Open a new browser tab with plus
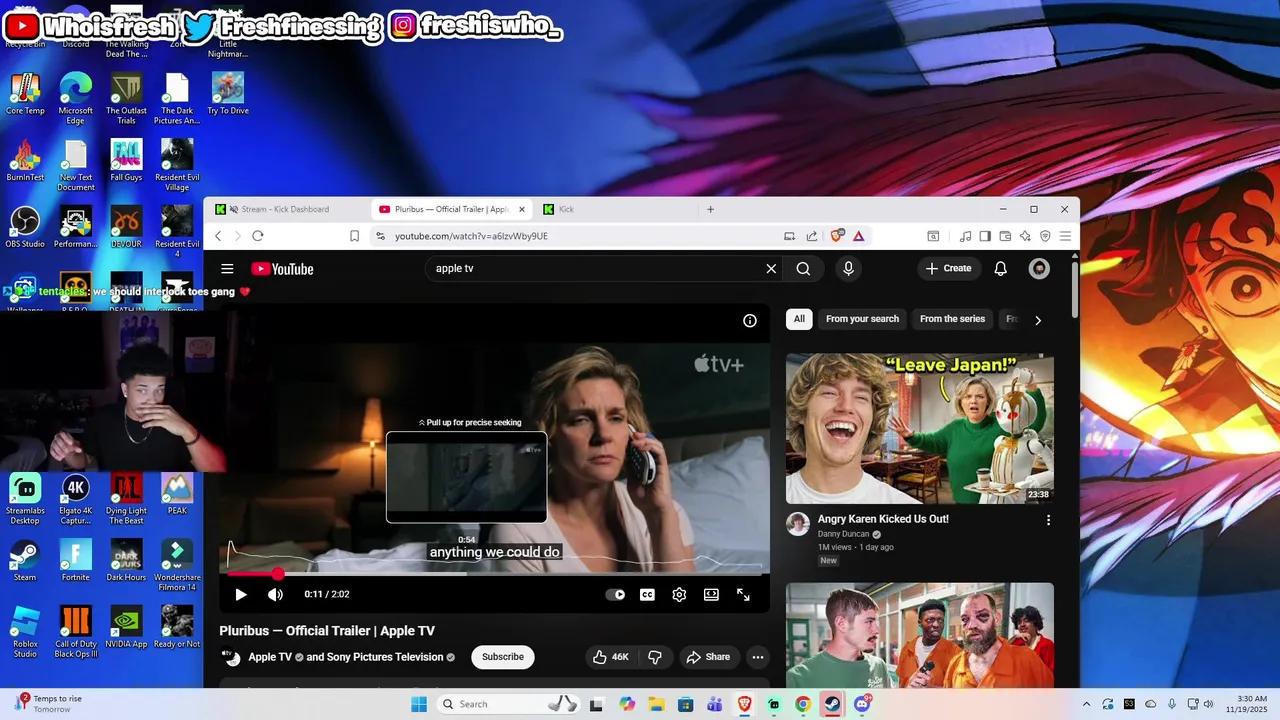 point(710,209)
